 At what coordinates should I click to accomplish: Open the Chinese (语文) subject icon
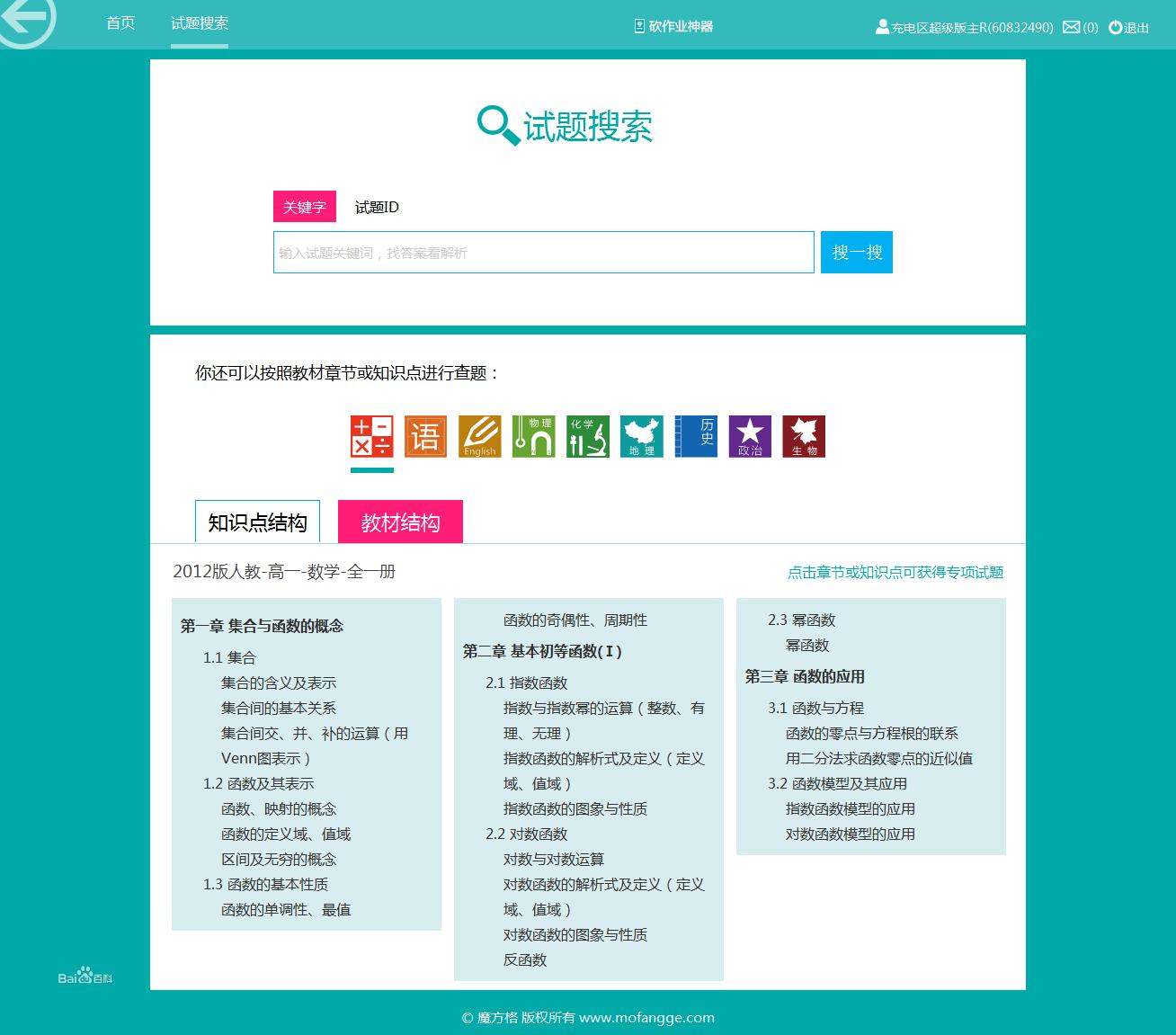(425, 436)
